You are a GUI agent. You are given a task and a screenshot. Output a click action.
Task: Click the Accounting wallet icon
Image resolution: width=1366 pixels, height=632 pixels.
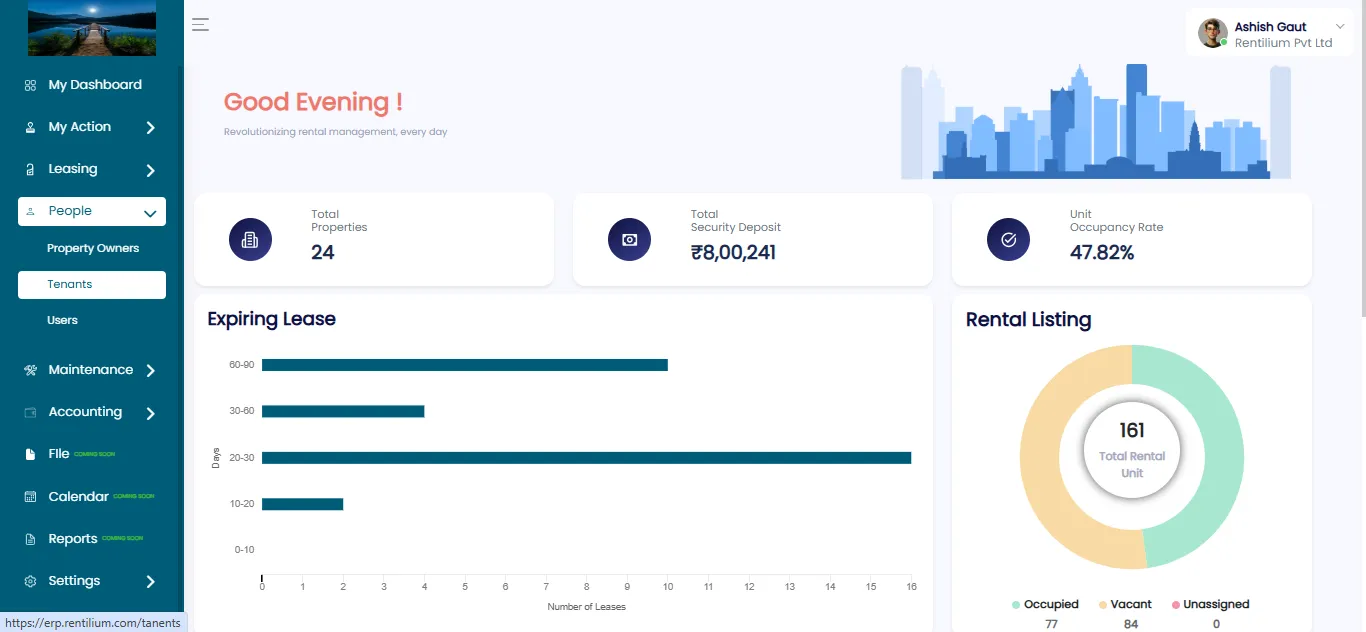tap(30, 413)
